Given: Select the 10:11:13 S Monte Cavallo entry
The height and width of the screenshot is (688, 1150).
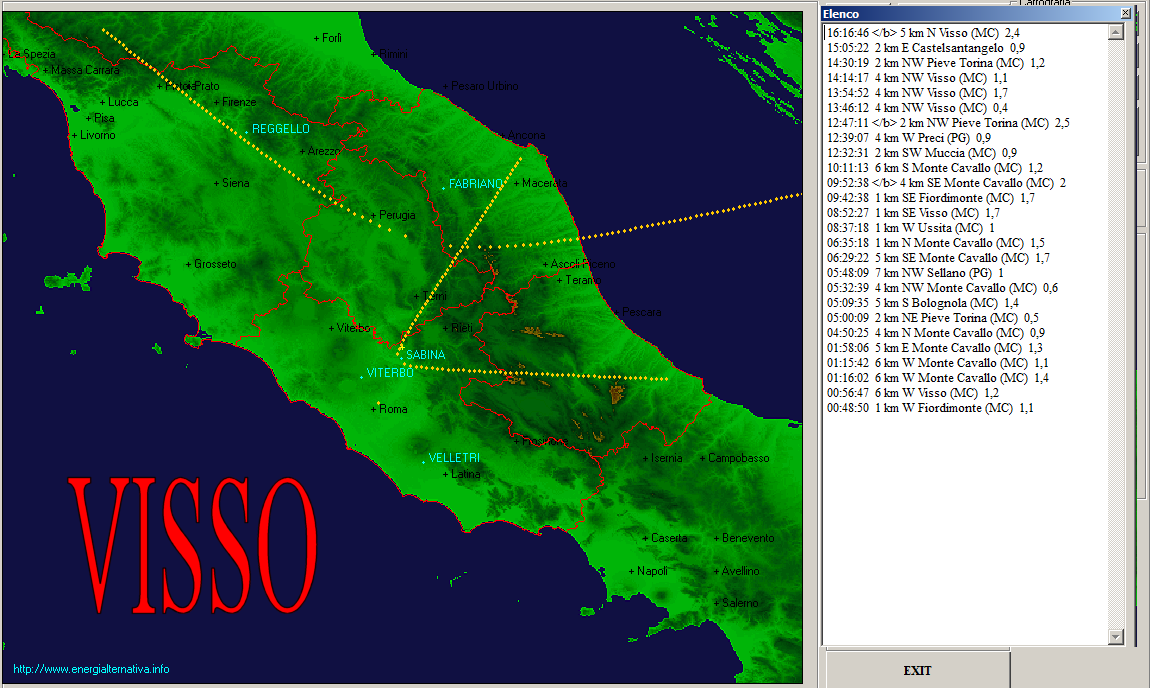Looking at the screenshot, I should [x=934, y=168].
